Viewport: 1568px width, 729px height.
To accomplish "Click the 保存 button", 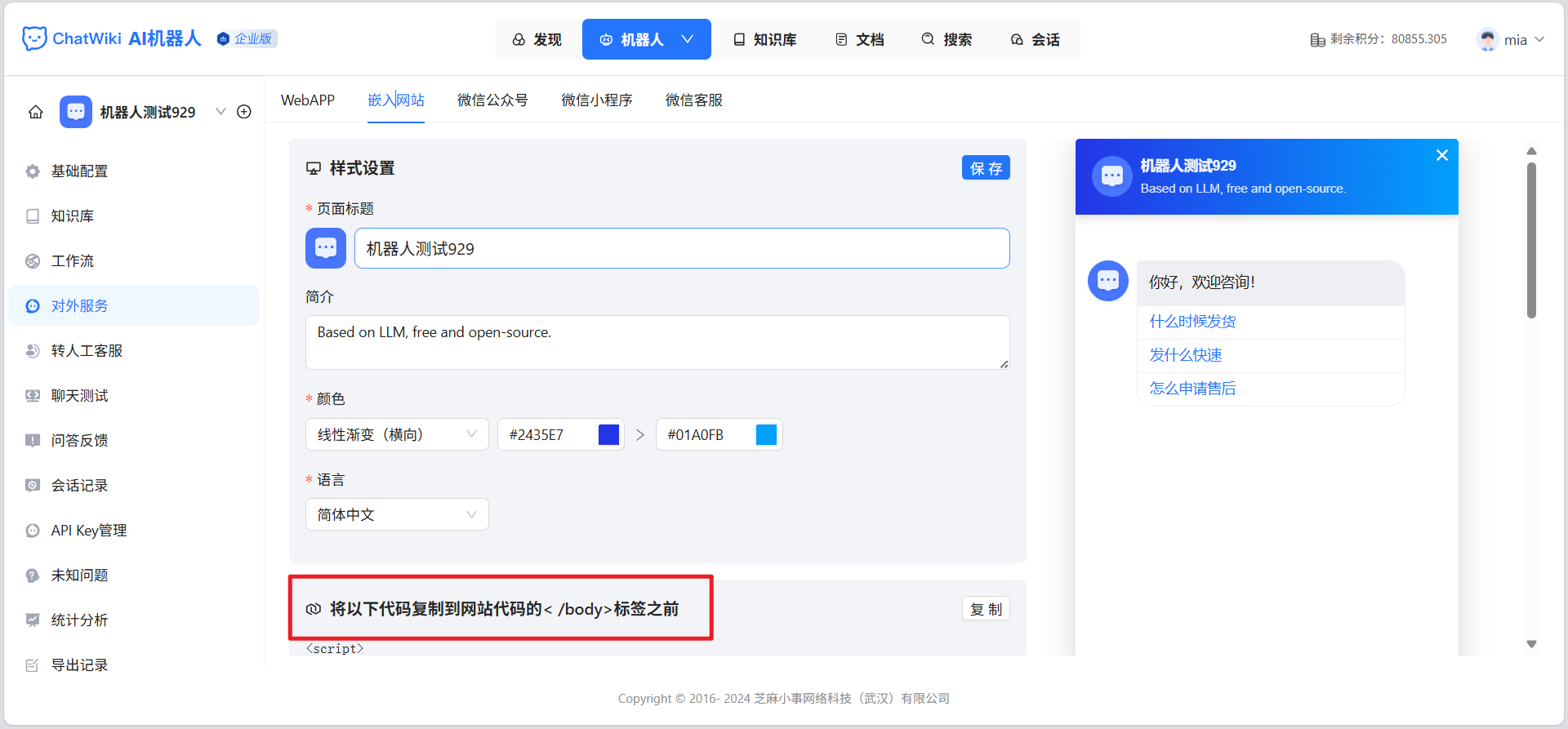I will [986, 168].
